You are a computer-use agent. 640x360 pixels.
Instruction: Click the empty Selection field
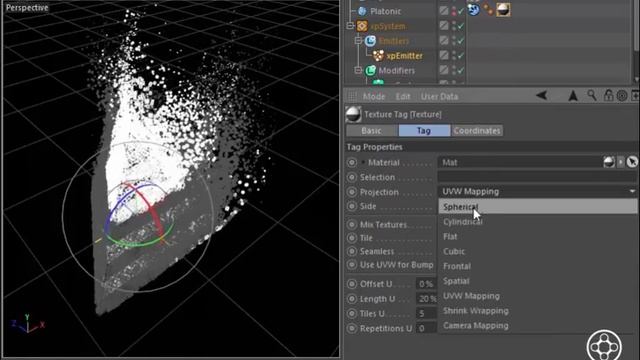pyautogui.click(x=538, y=177)
